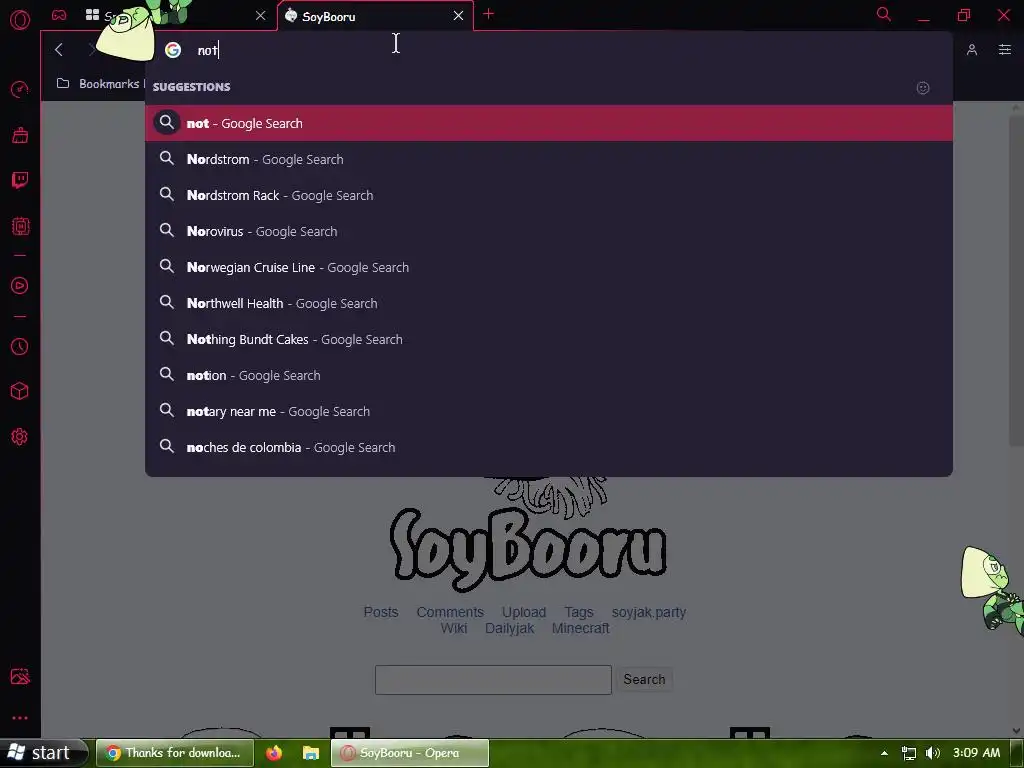1024x768 pixels.
Task: Open the Opera menu logo
Action: pos(20,20)
